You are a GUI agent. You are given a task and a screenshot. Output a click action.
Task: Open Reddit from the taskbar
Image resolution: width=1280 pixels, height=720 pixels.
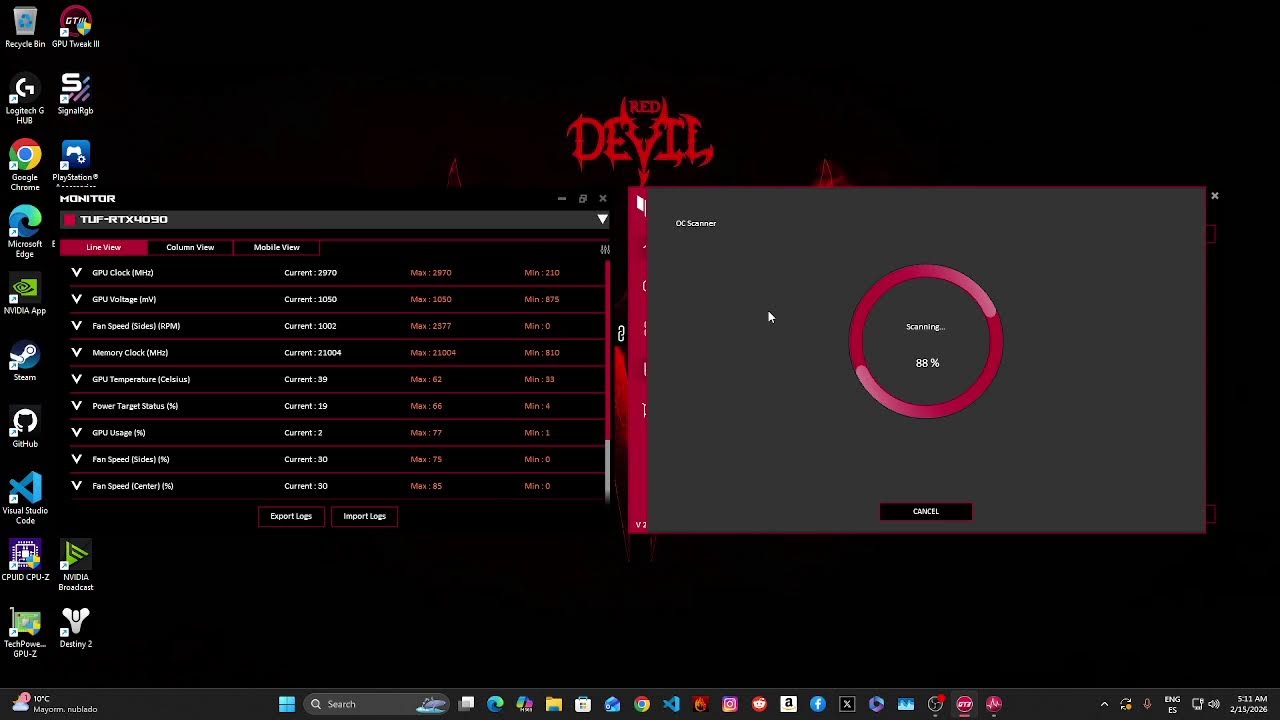tap(759, 704)
